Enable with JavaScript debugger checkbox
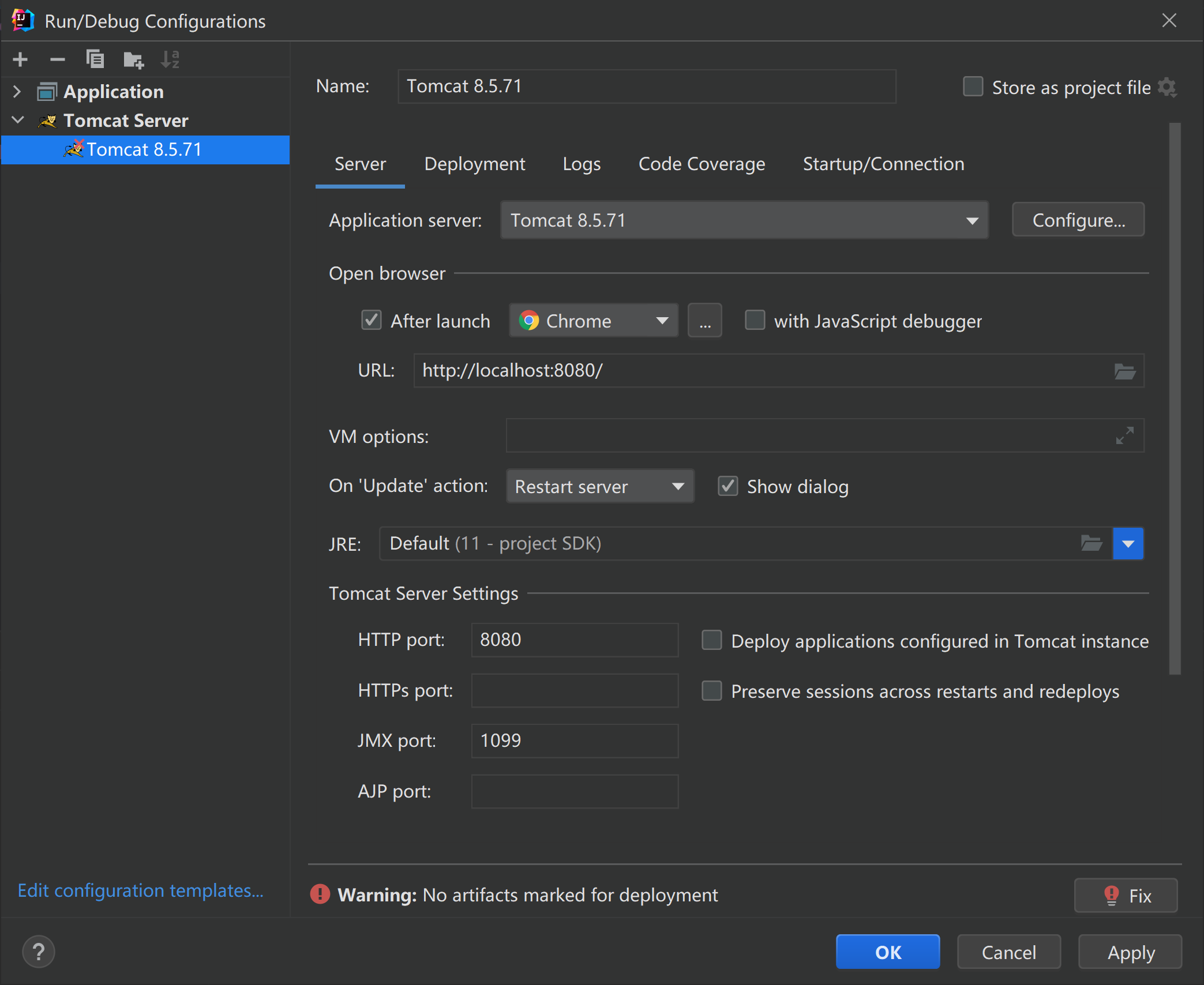Image resolution: width=1204 pixels, height=985 pixels. coord(755,320)
